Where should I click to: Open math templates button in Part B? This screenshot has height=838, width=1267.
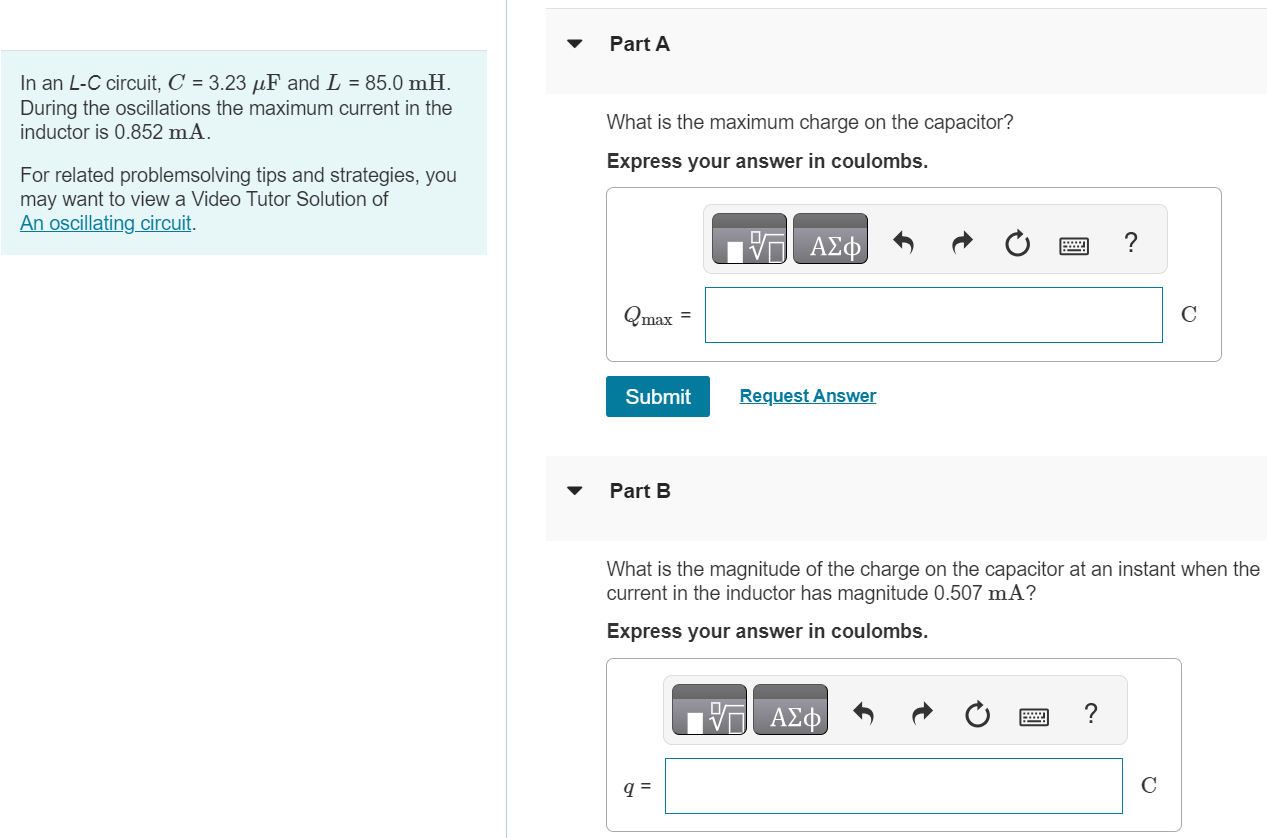click(x=709, y=710)
